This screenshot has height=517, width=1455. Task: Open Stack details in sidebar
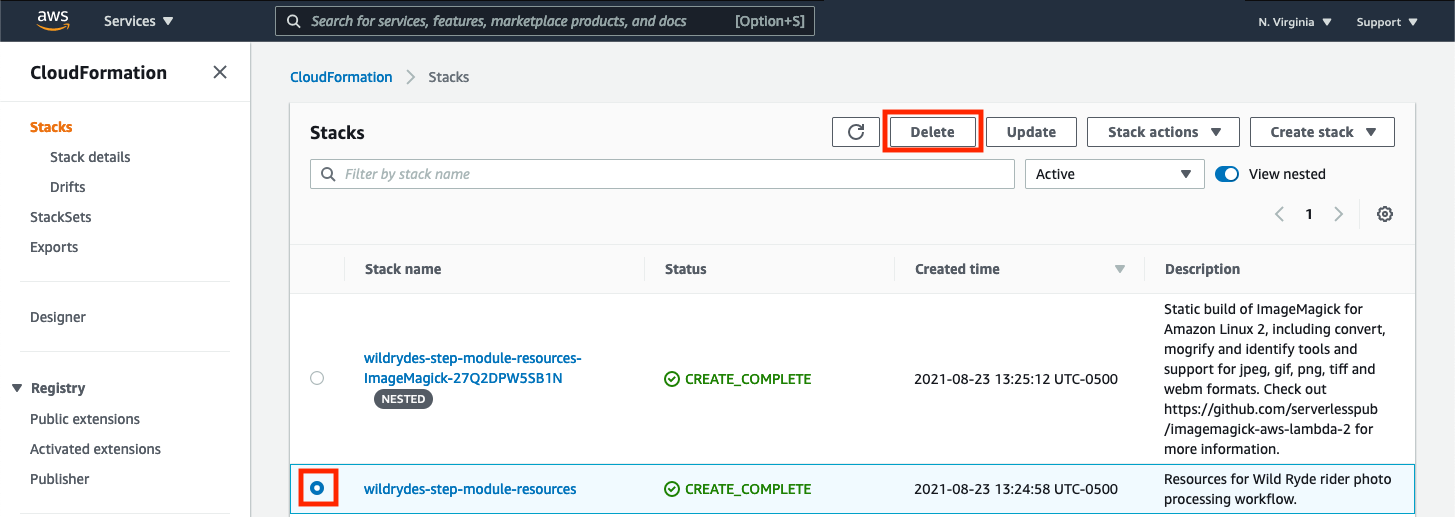tap(90, 157)
